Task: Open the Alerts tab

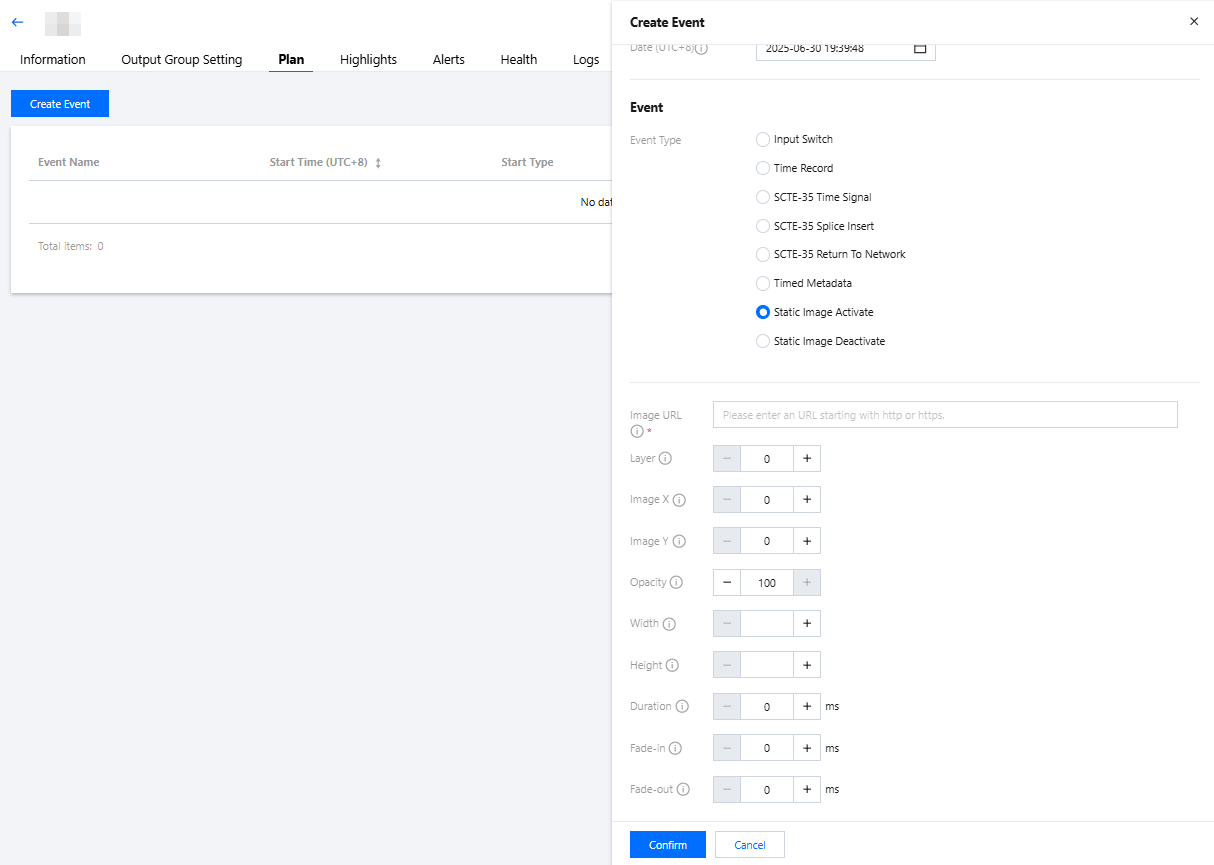Action: [448, 60]
